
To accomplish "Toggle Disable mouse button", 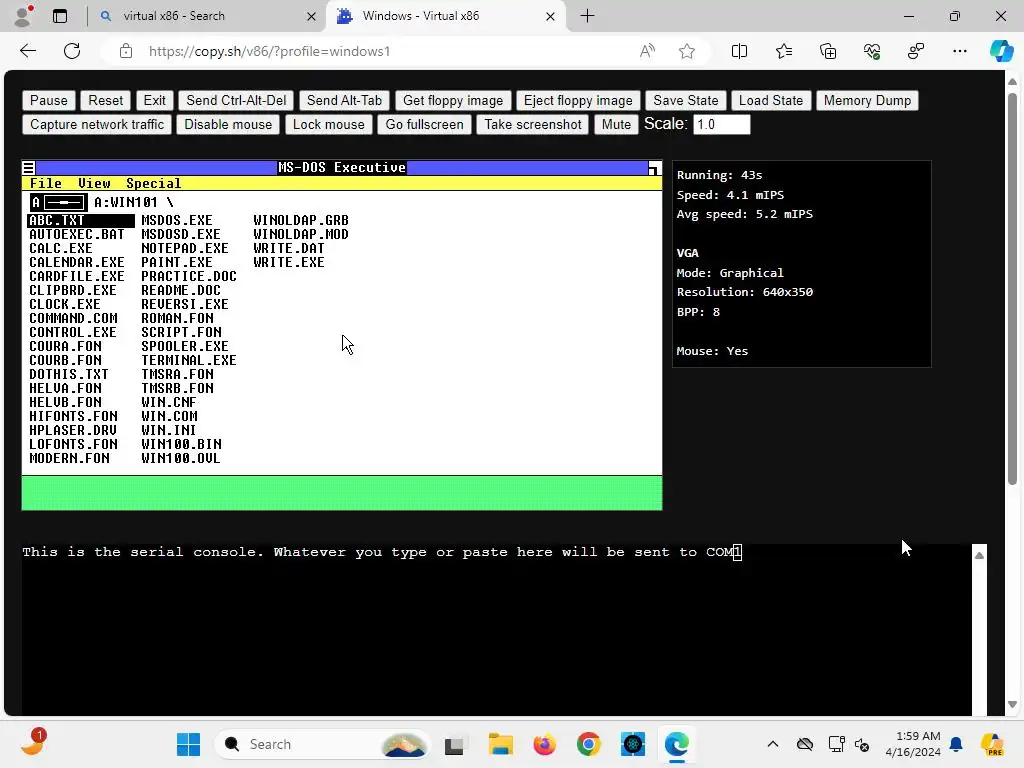I will pos(228,125).
